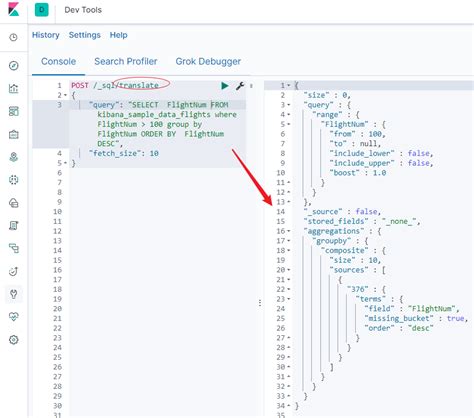Switch to the Search Profiler tab
This screenshot has height=418, width=474.
pos(126,61)
